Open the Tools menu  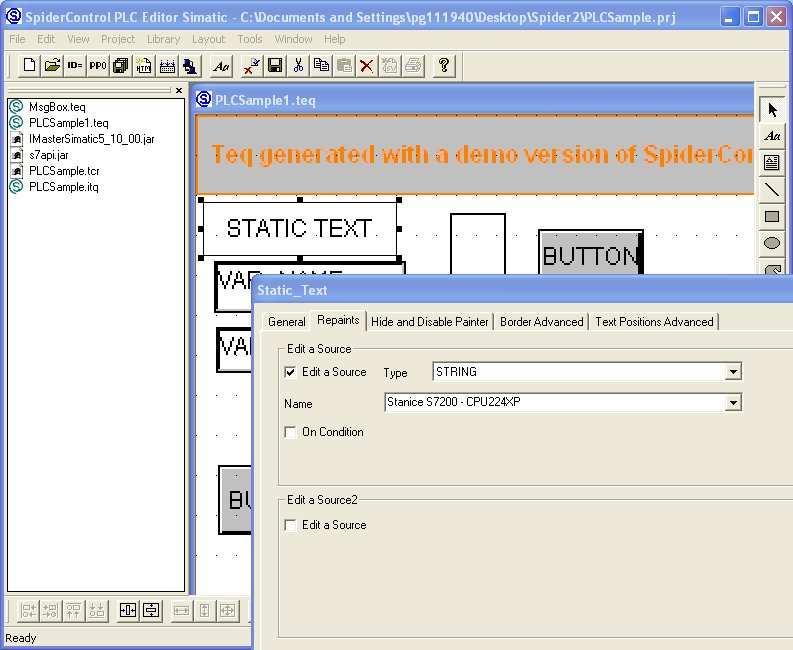[x=250, y=39]
